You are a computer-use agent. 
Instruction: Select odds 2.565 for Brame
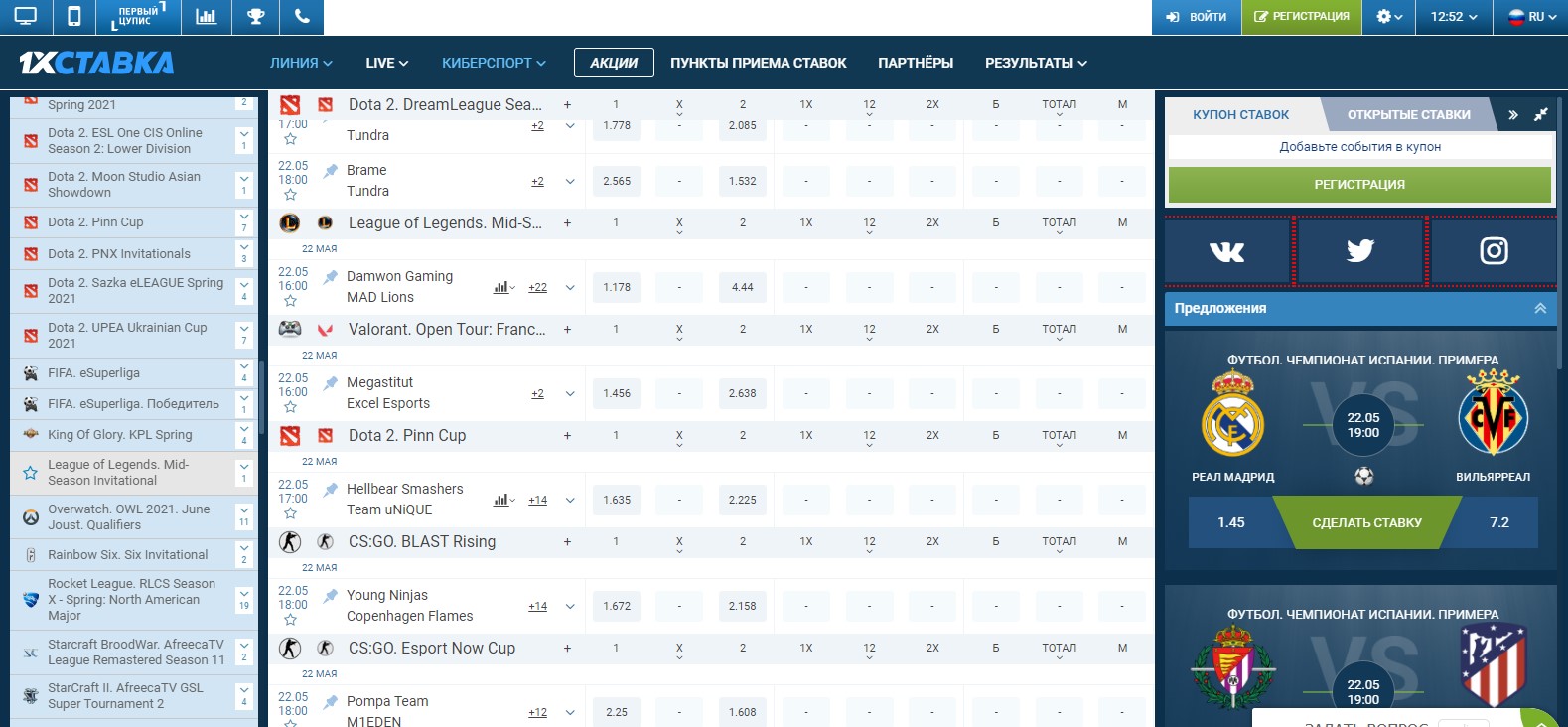[617, 182]
